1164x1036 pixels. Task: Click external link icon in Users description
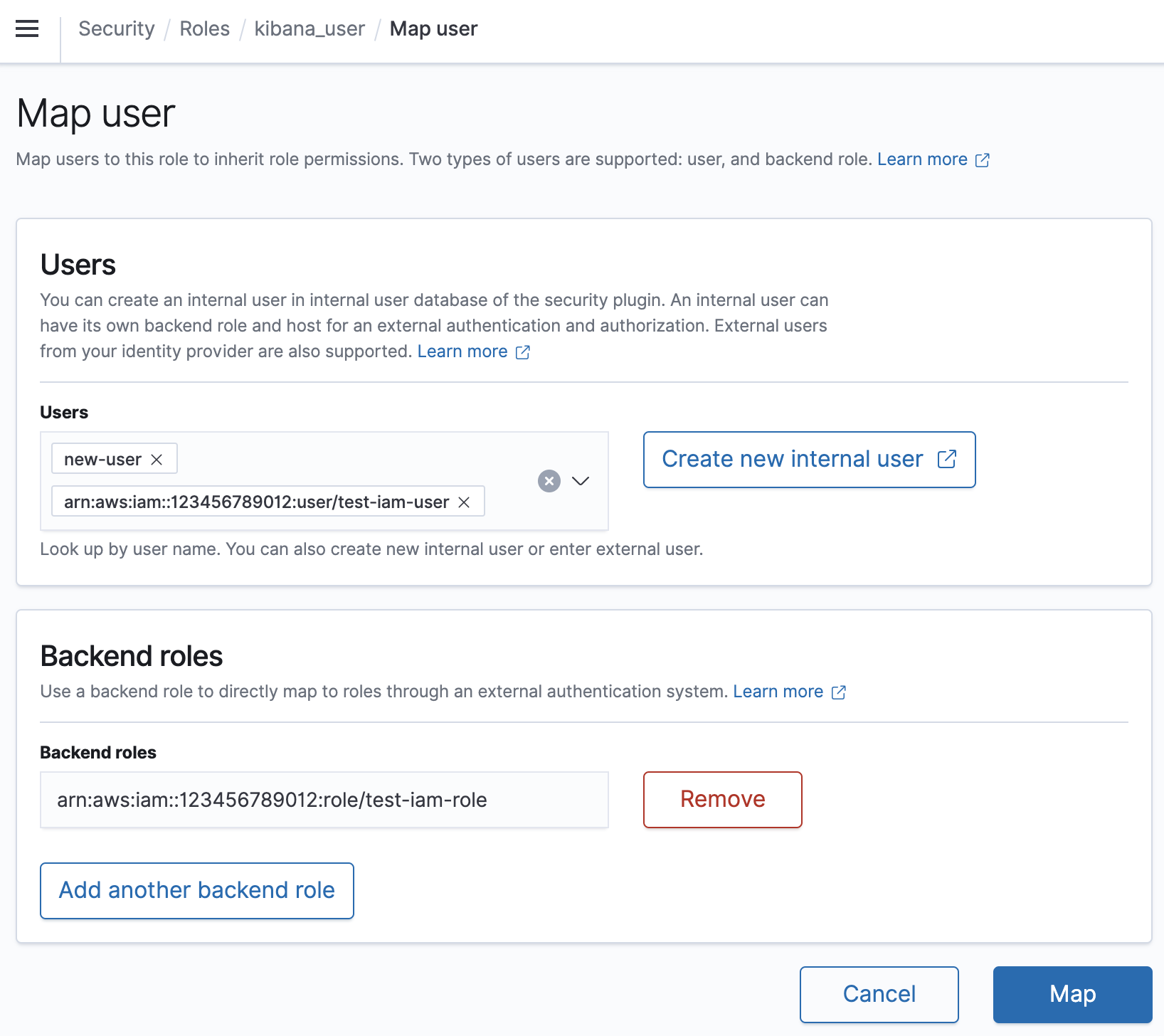pos(522,352)
